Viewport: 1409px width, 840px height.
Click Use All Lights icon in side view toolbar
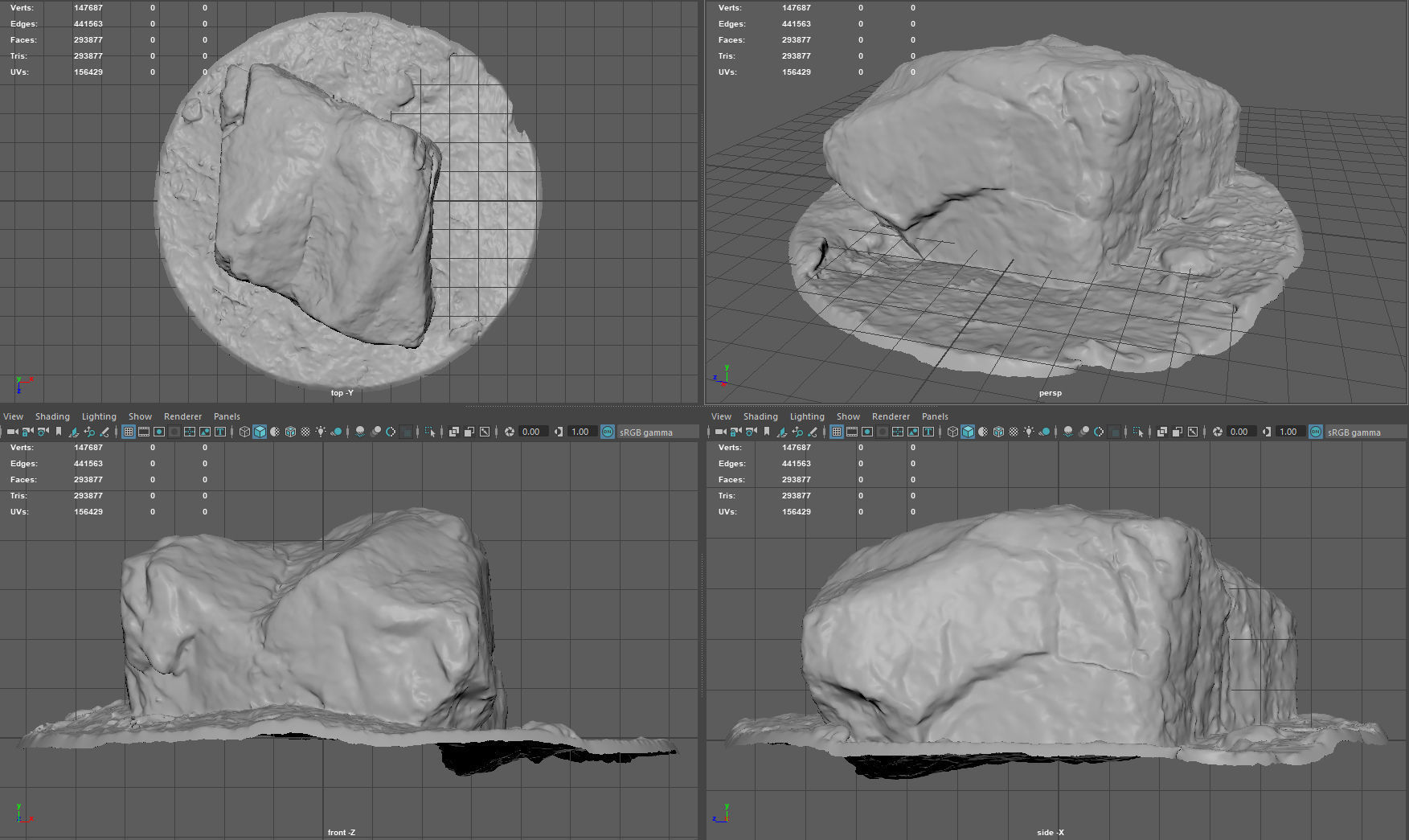(1029, 432)
